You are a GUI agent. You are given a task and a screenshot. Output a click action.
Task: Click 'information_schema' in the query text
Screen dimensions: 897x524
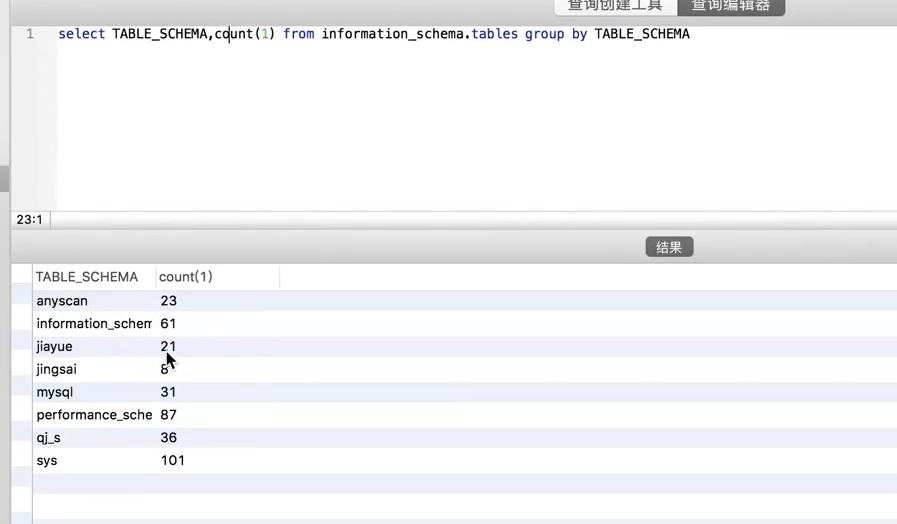pos(392,34)
